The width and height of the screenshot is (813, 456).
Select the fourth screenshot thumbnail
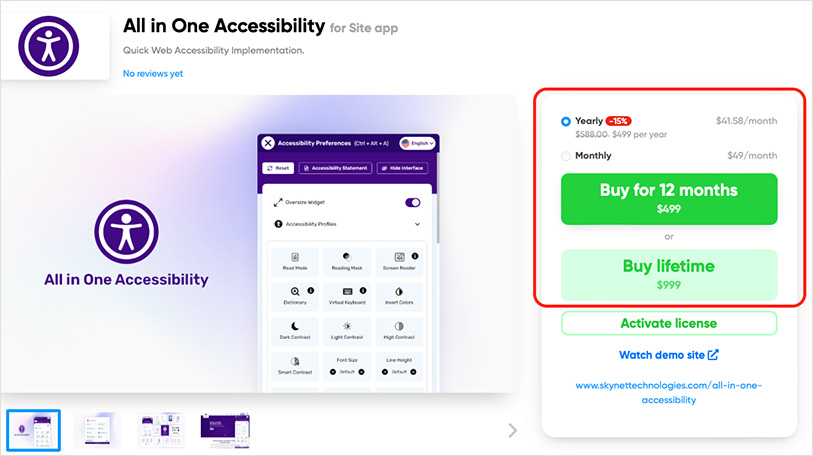(225, 430)
